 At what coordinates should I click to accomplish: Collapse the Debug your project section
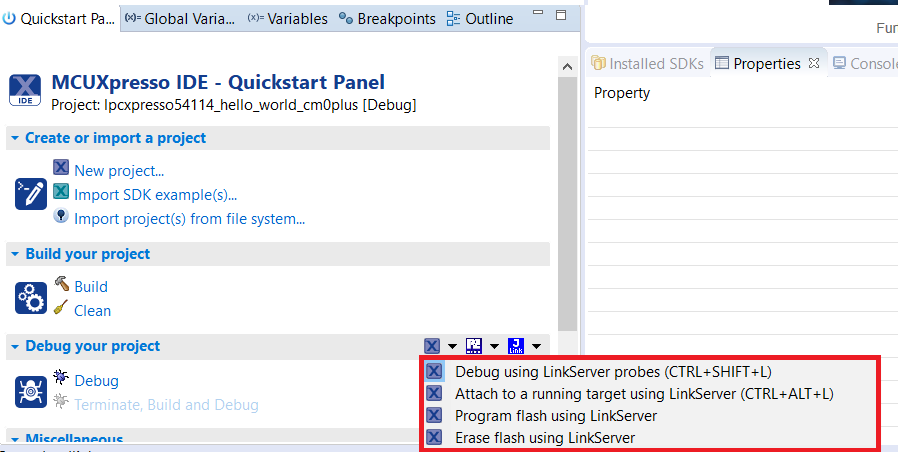click(15, 346)
